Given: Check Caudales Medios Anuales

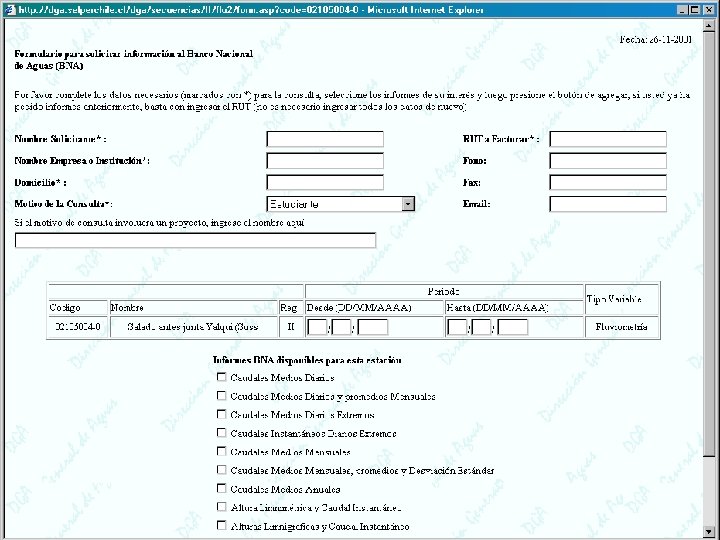Looking at the screenshot, I should tap(222, 488).
